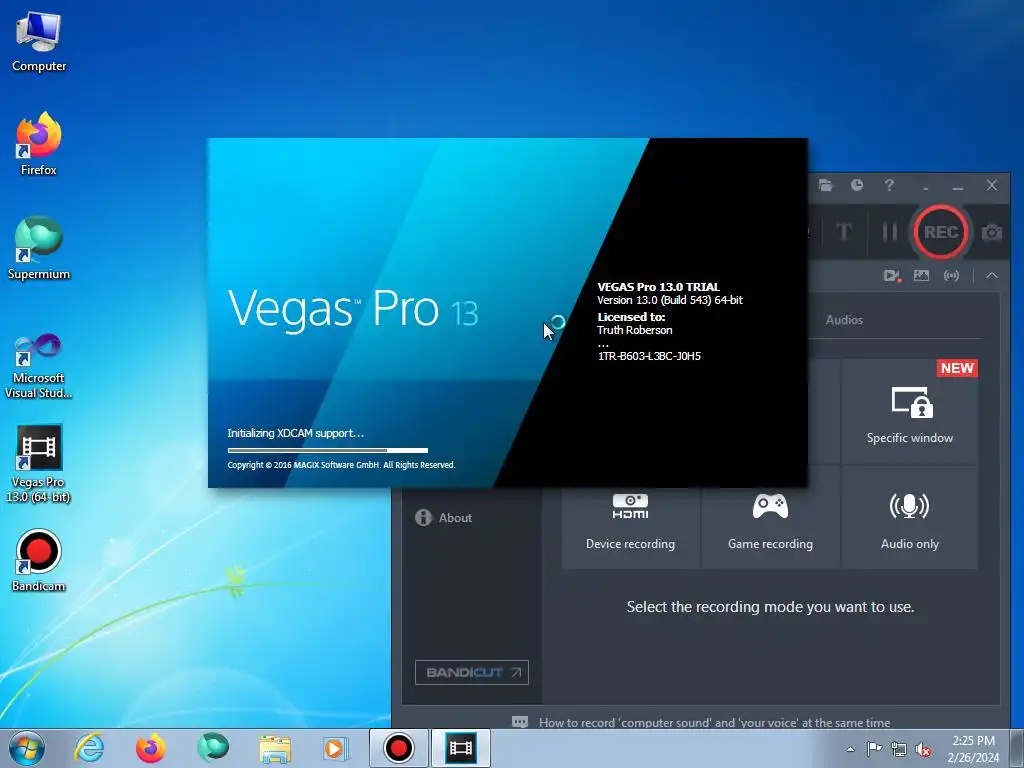This screenshot has width=1024, height=768.
Task: Start recording with the red REC button
Action: (940, 232)
